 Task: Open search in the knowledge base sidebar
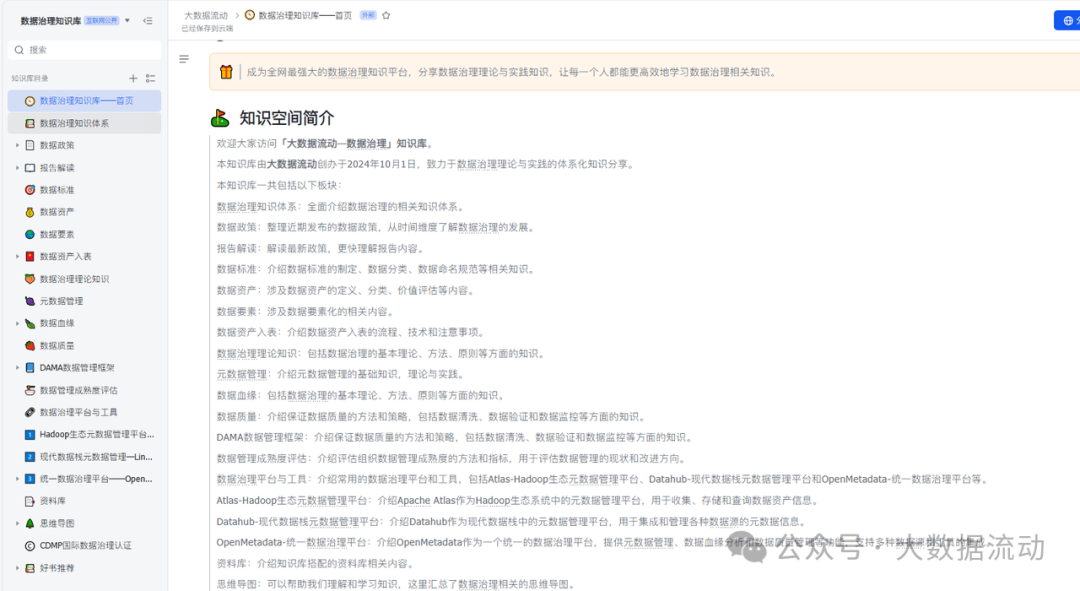coord(18,49)
